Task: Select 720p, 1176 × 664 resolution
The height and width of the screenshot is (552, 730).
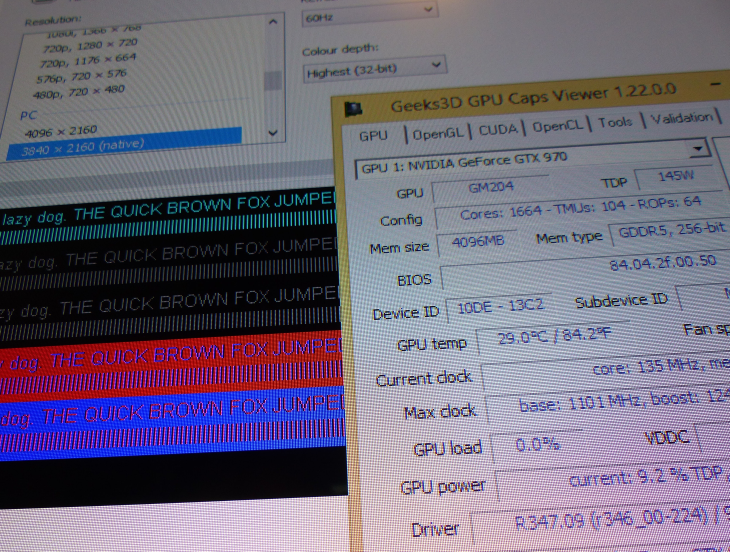Action: click(87, 60)
